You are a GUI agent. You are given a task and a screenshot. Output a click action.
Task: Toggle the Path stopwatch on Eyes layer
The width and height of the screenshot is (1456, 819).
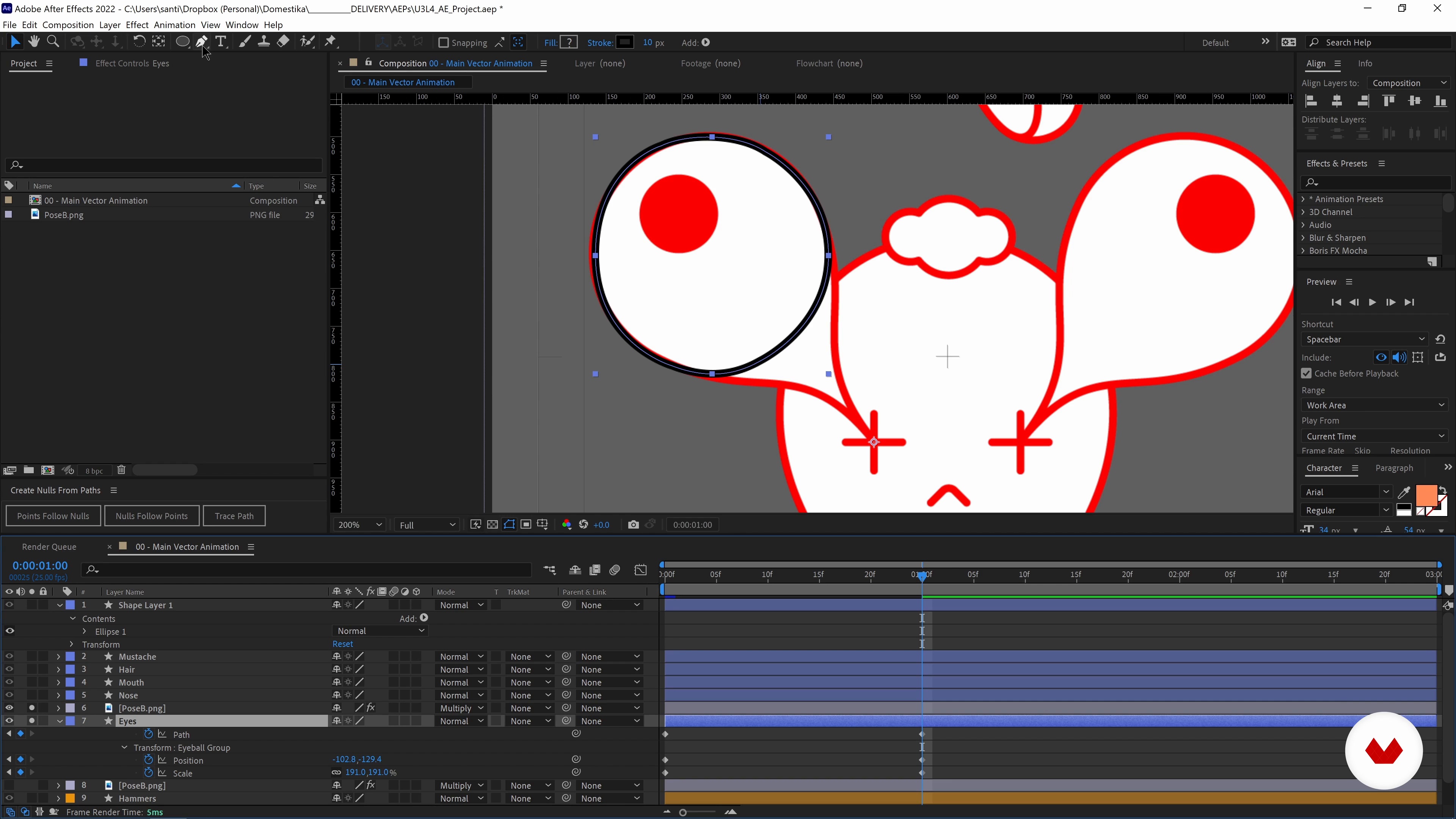tap(149, 734)
